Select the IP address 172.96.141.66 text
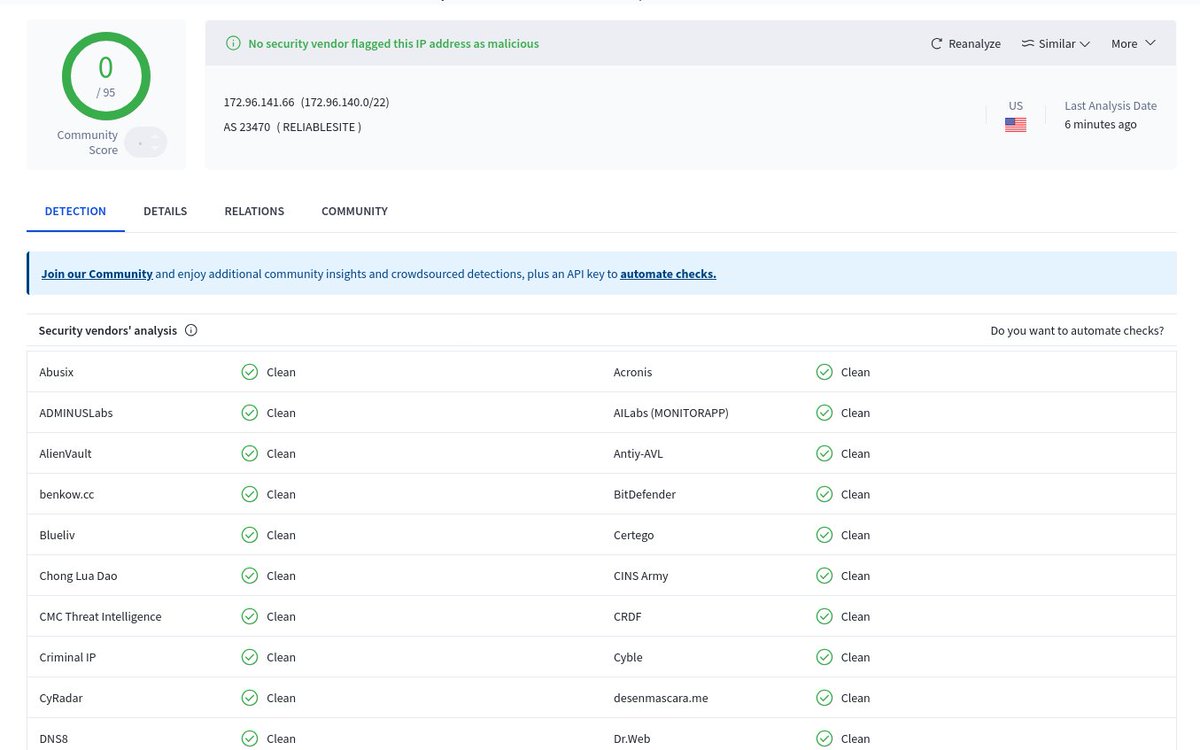 (259, 102)
